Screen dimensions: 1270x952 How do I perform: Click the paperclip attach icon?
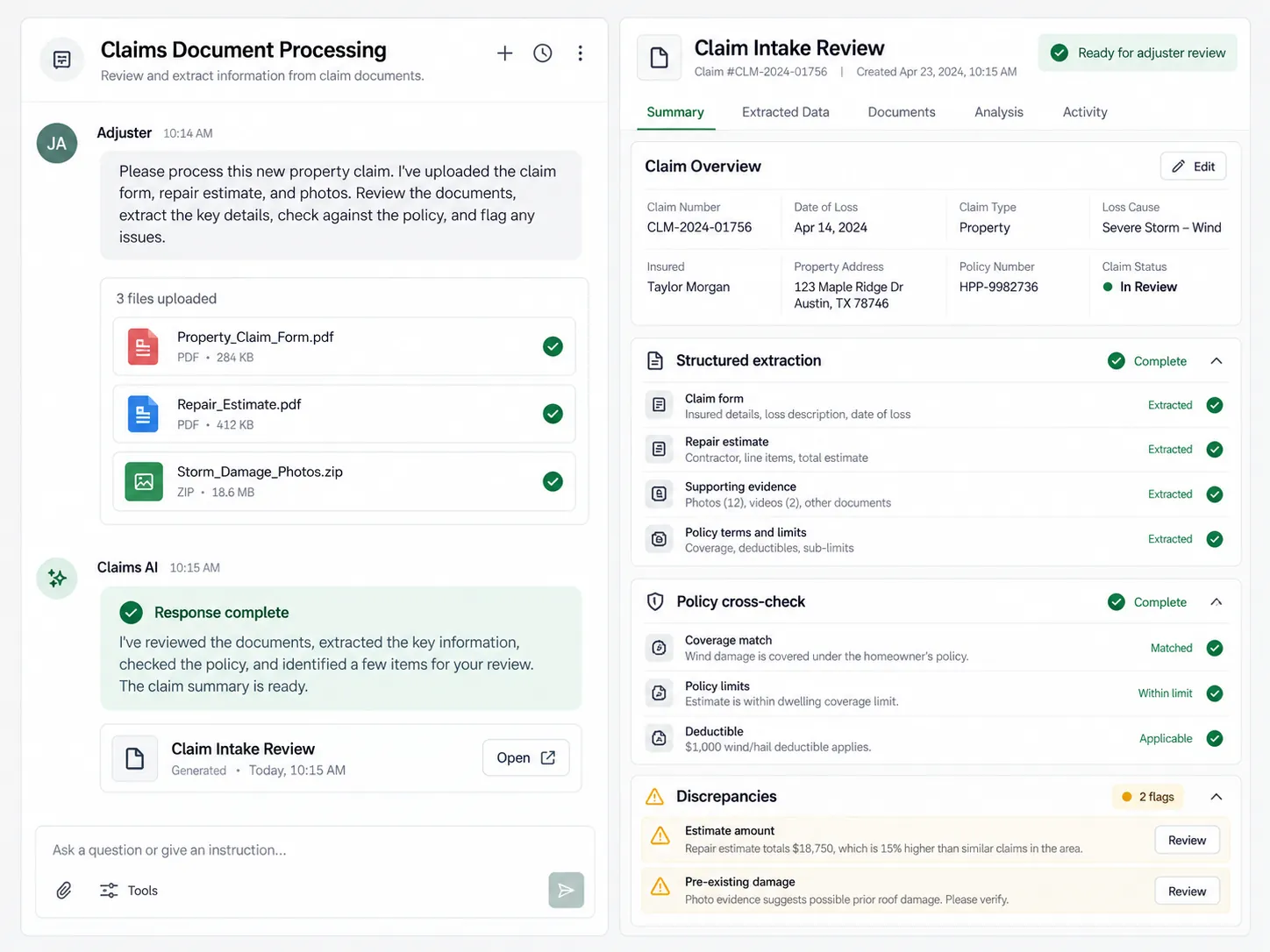coord(64,891)
